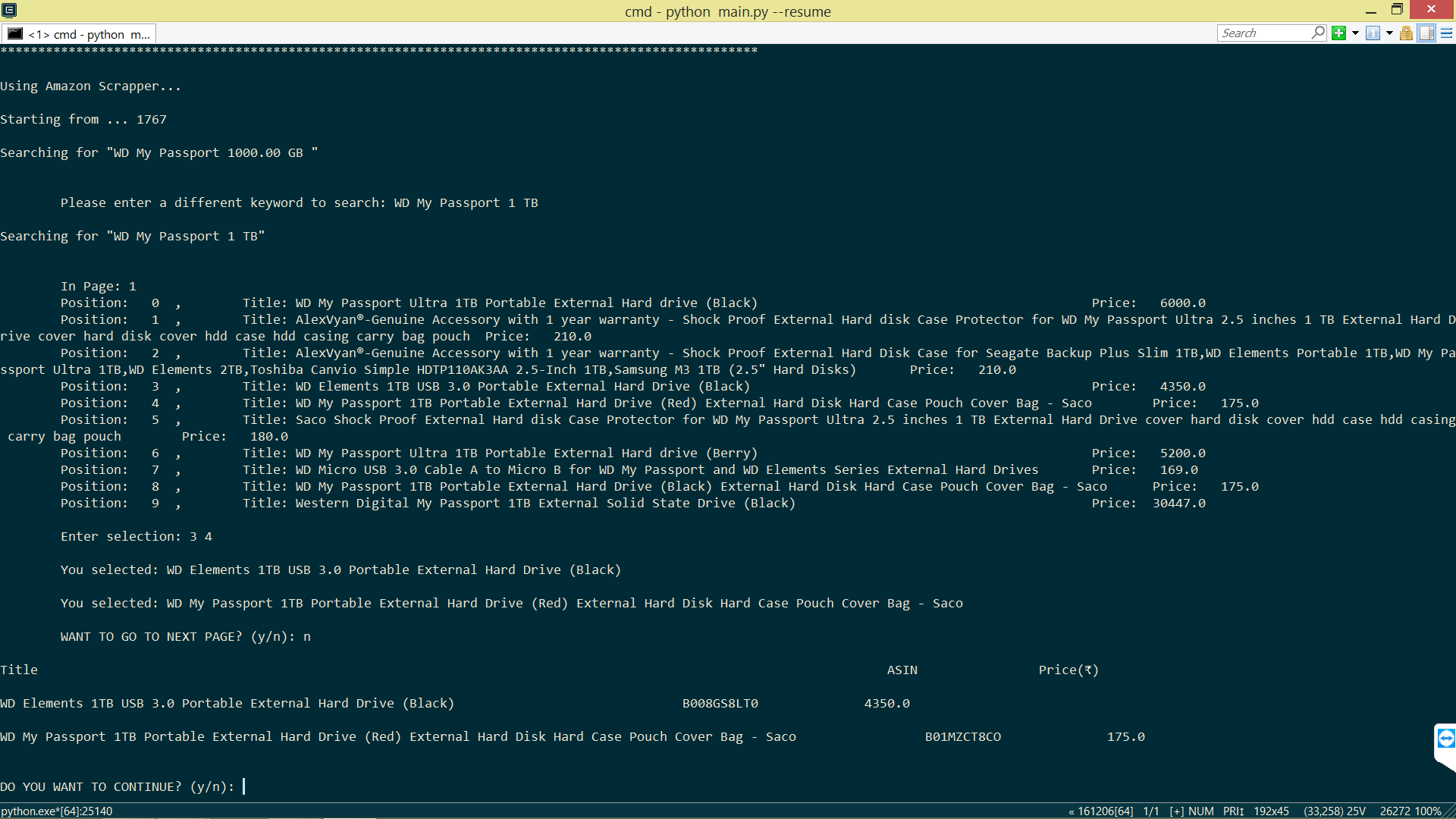This screenshot has height=819, width=1456.
Task: Click the 'Using Amazon Scrapper...' line
Action: (x=91, y=86)
